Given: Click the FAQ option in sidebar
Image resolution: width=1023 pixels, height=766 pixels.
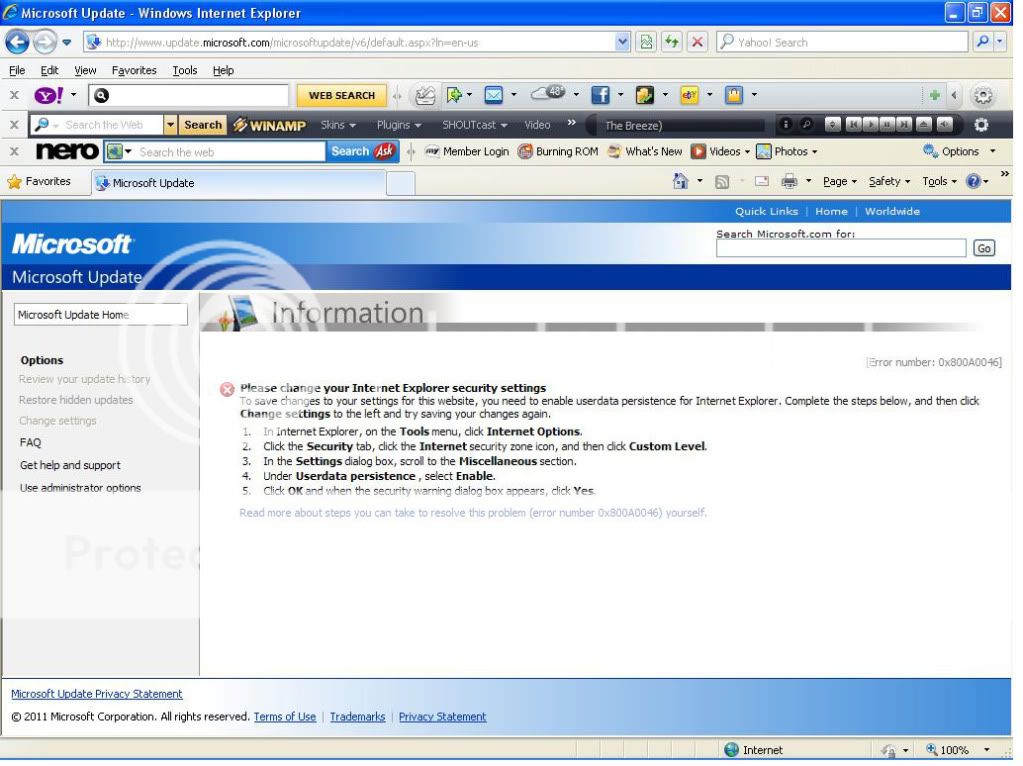Looking at the screenshot, I should (30, 442).
